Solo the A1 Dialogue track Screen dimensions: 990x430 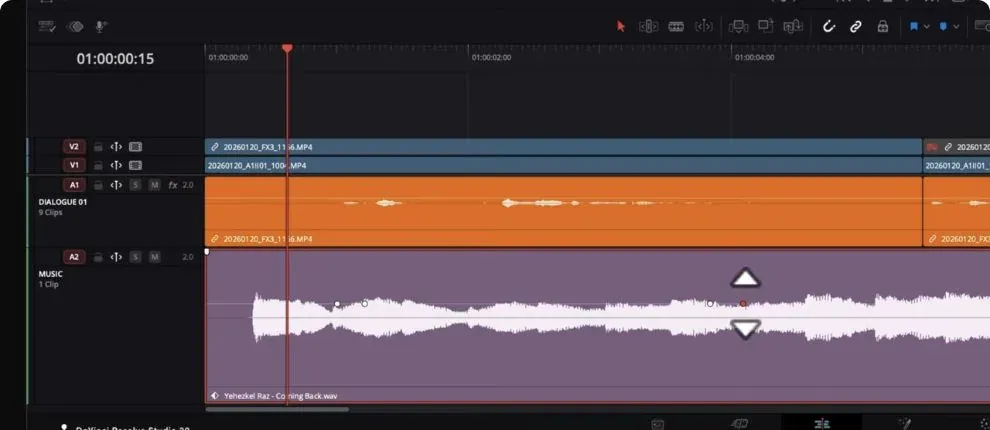click(x=135, y=185)
